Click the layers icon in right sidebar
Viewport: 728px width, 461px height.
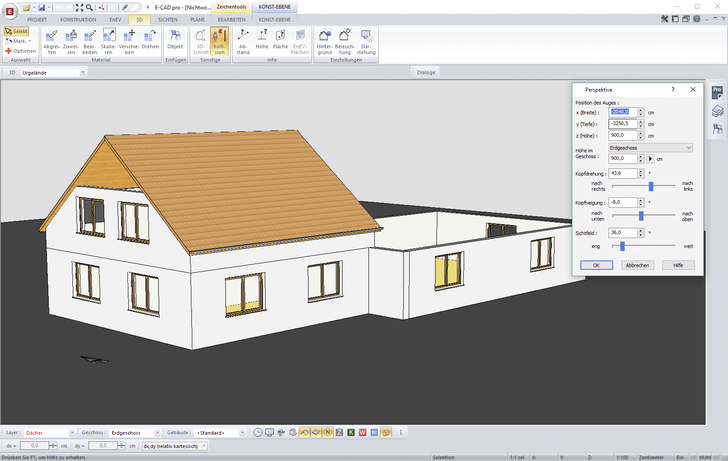[x=718, y=129]
